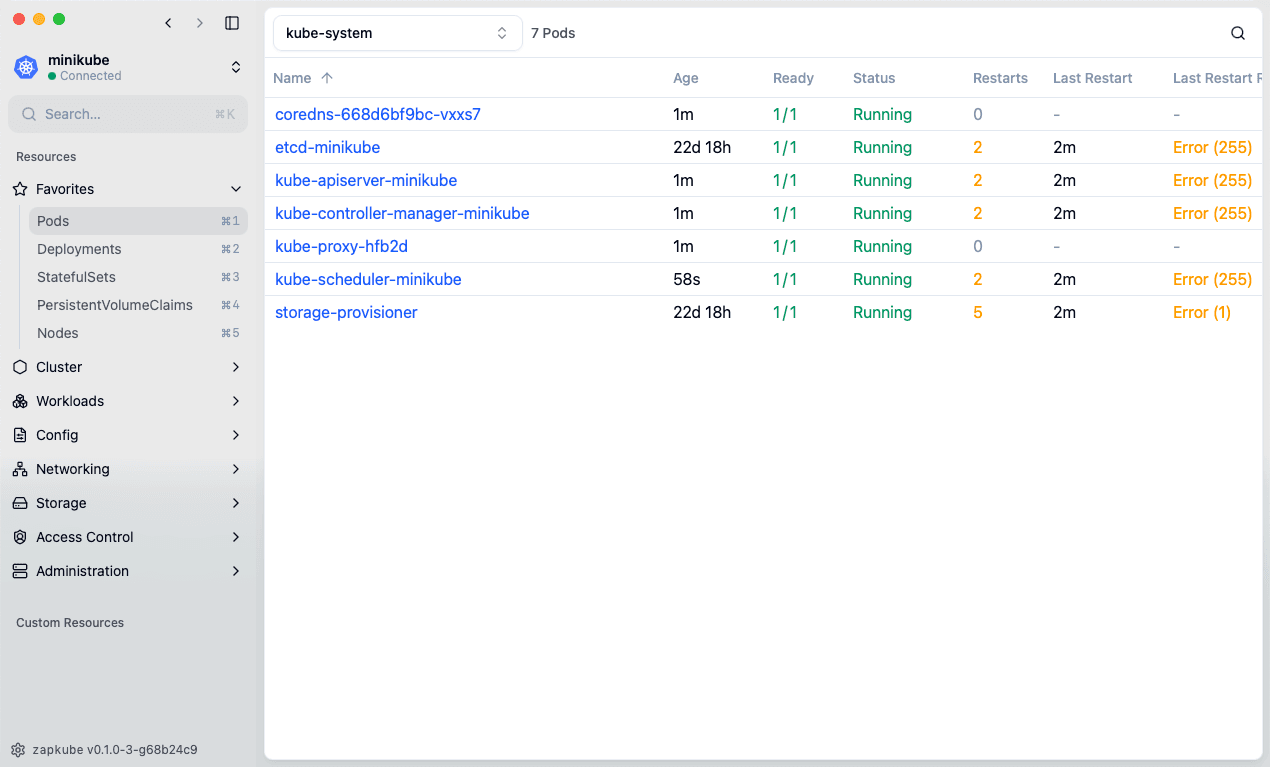Open the etcd-minikube pod
1270x767 pixels.
click(328, 147)
